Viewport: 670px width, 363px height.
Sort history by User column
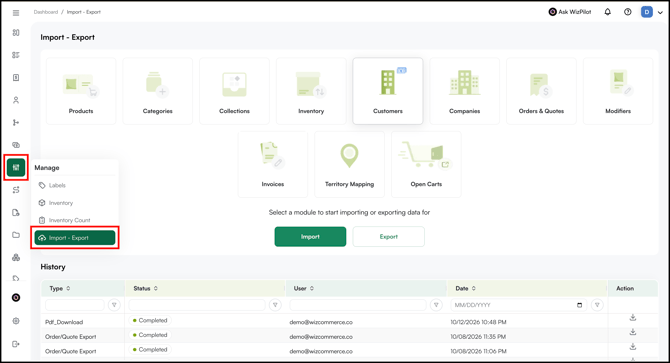tap(312, 288)
